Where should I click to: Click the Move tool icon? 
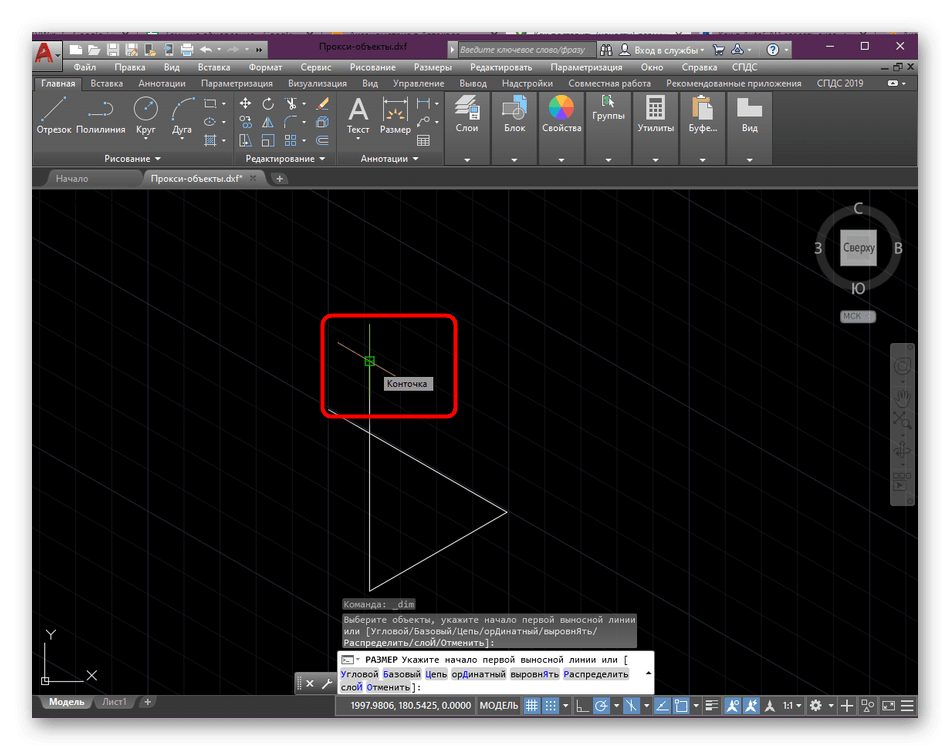245,104
